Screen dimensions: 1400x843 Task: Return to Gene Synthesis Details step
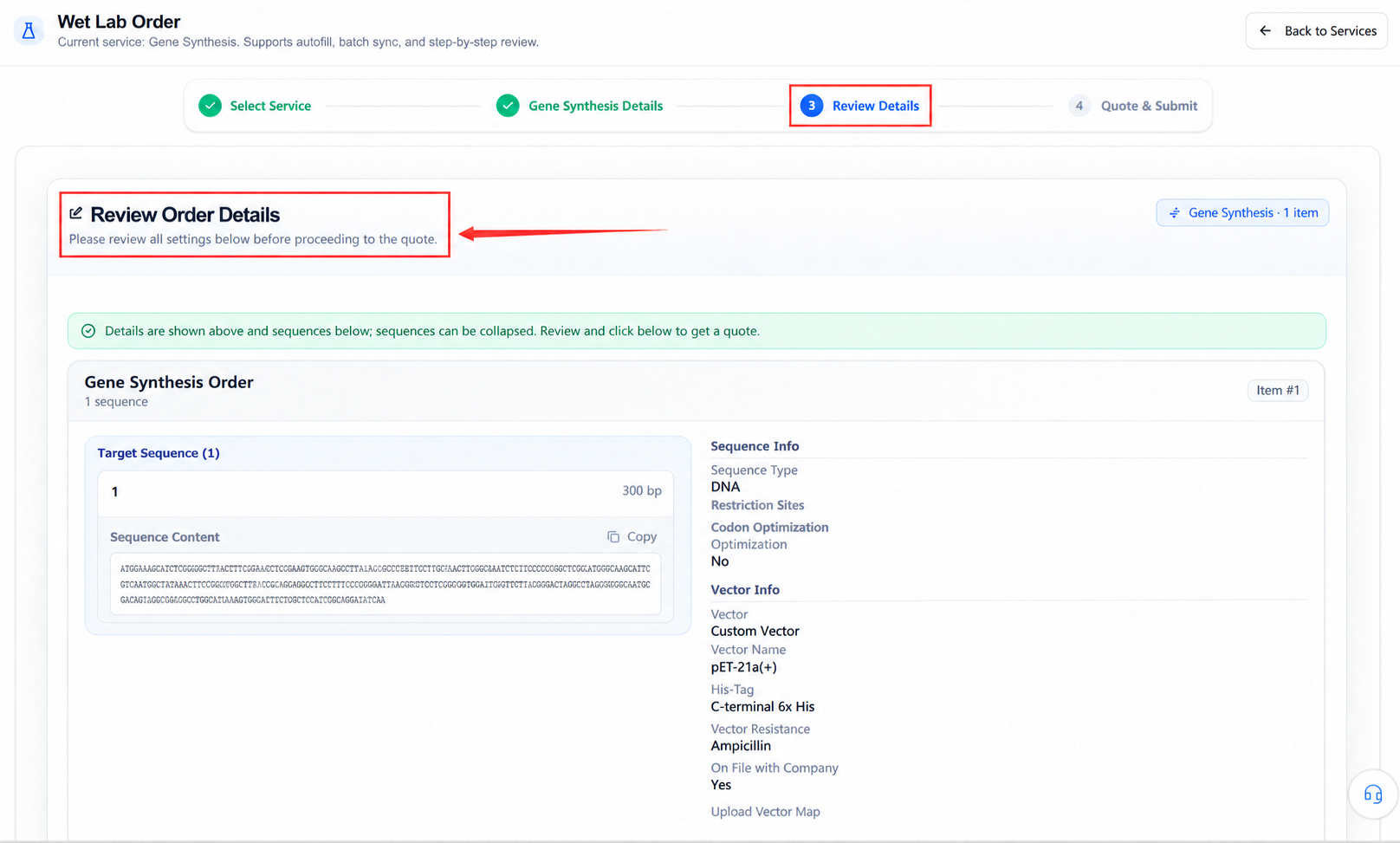pyautogui.click(x=580, y=106)
